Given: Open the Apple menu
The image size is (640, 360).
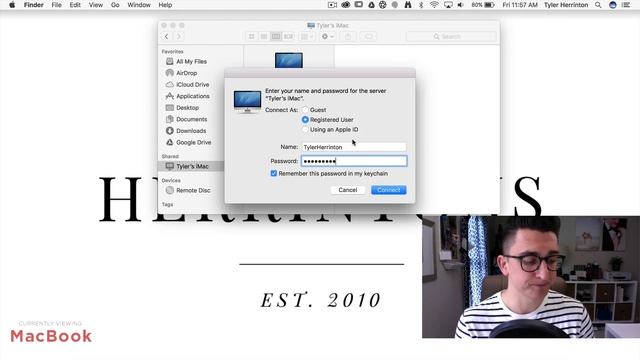Looking at the screenshot, I should click(12, 5).
